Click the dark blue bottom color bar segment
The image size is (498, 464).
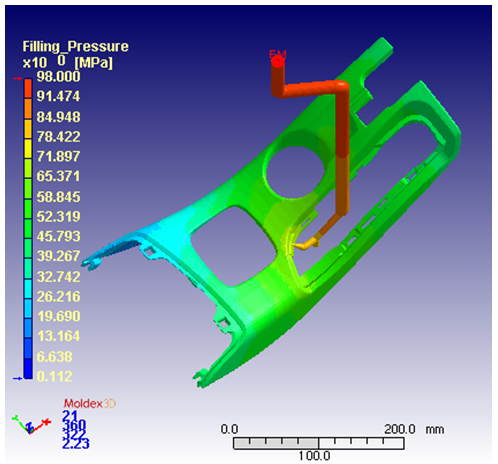coord(28,369)
